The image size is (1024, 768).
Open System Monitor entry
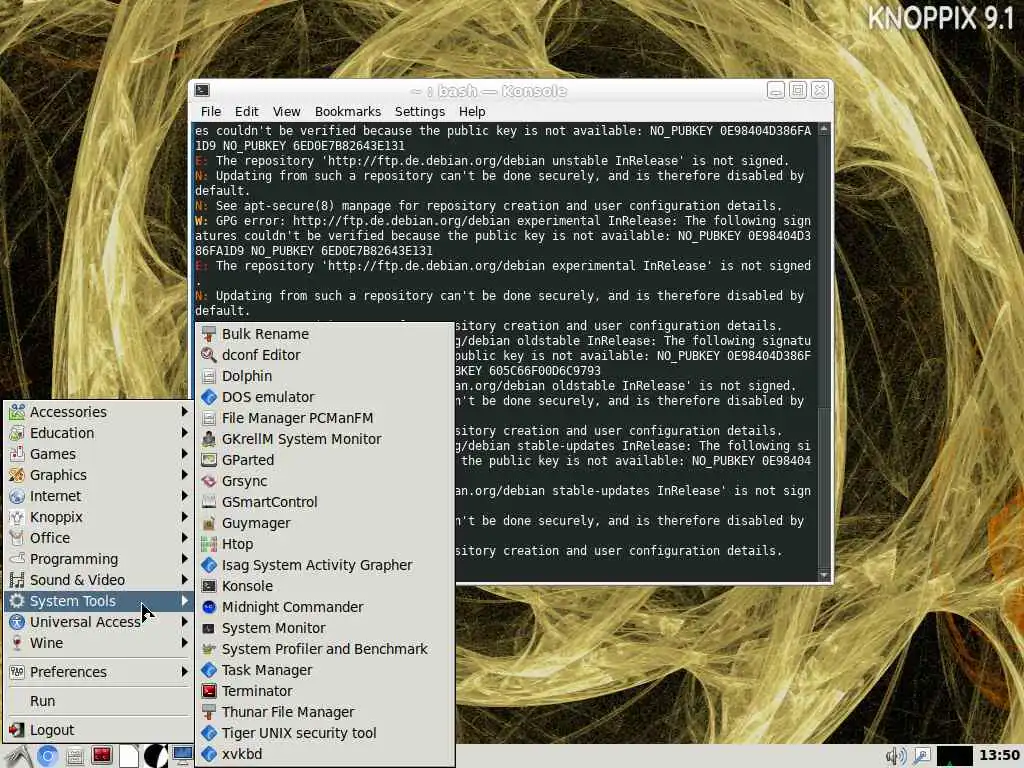325,628
